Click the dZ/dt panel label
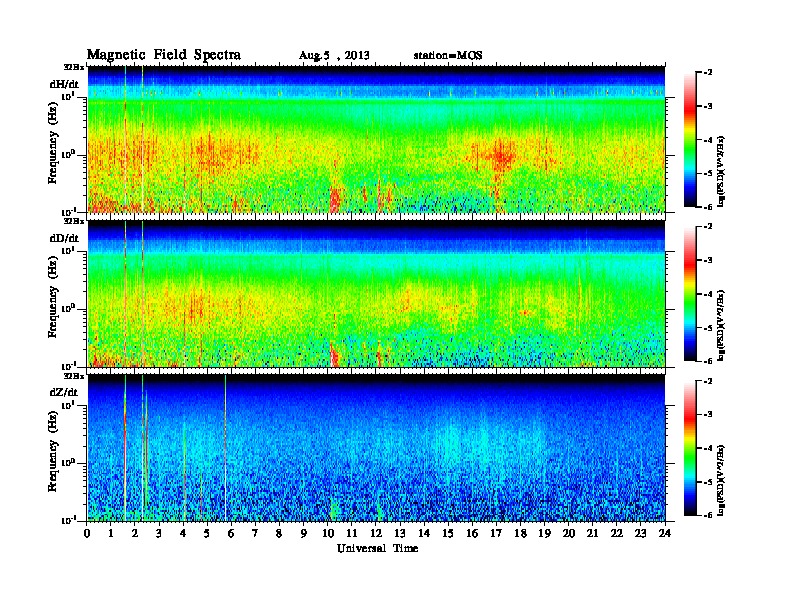 [64, 392]
